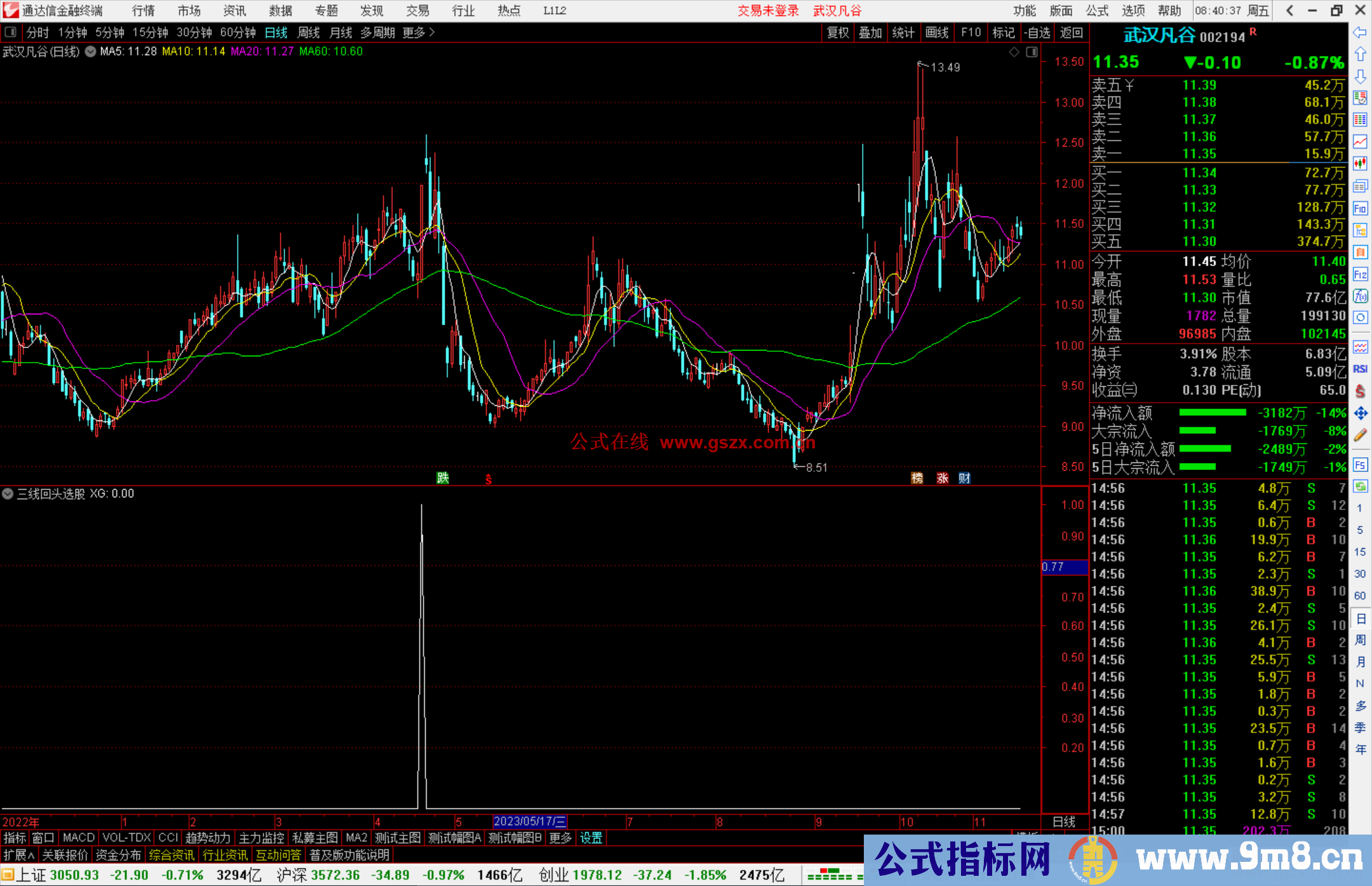Click the 复权 button
Screen dimensions: 1372x886
pos(838,32)
